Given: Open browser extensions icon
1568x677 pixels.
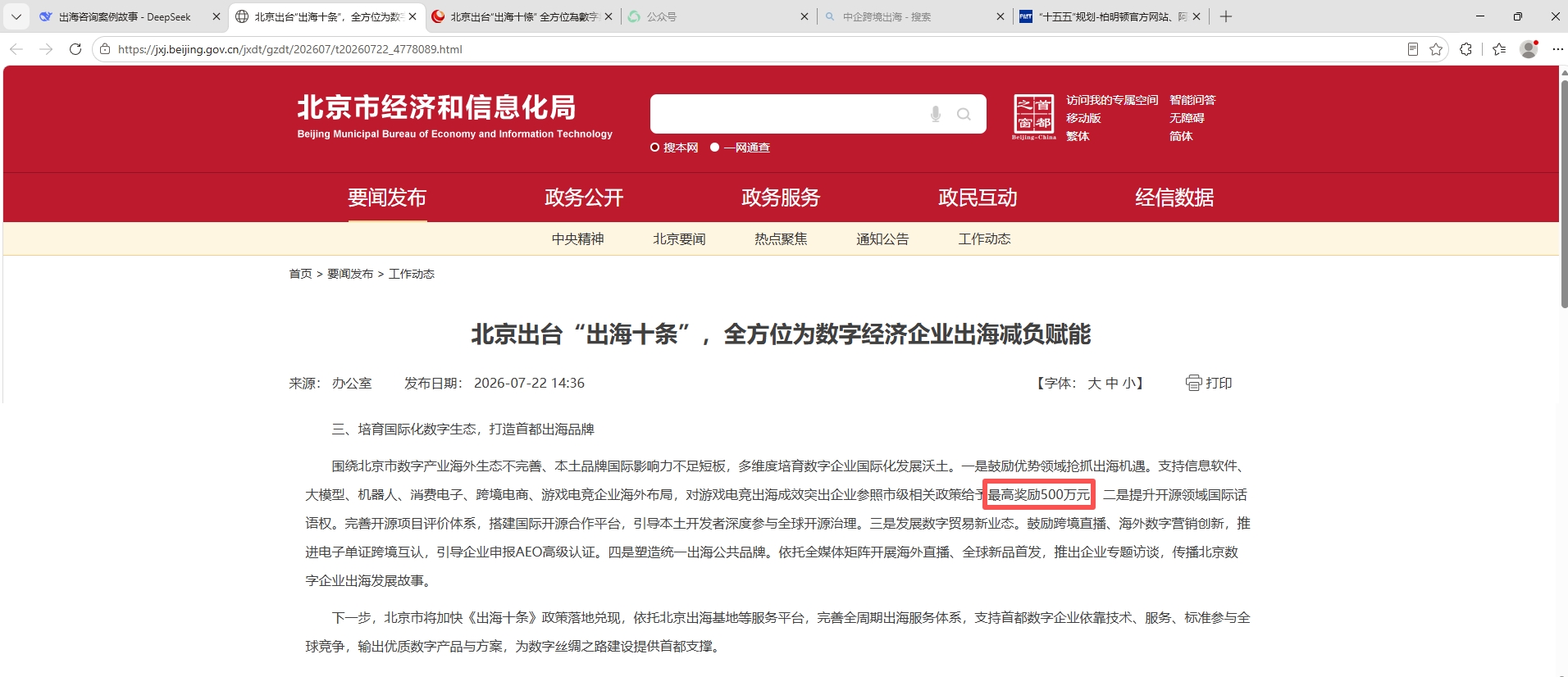Looking at the screenshot, I should tap(1465, 49).
